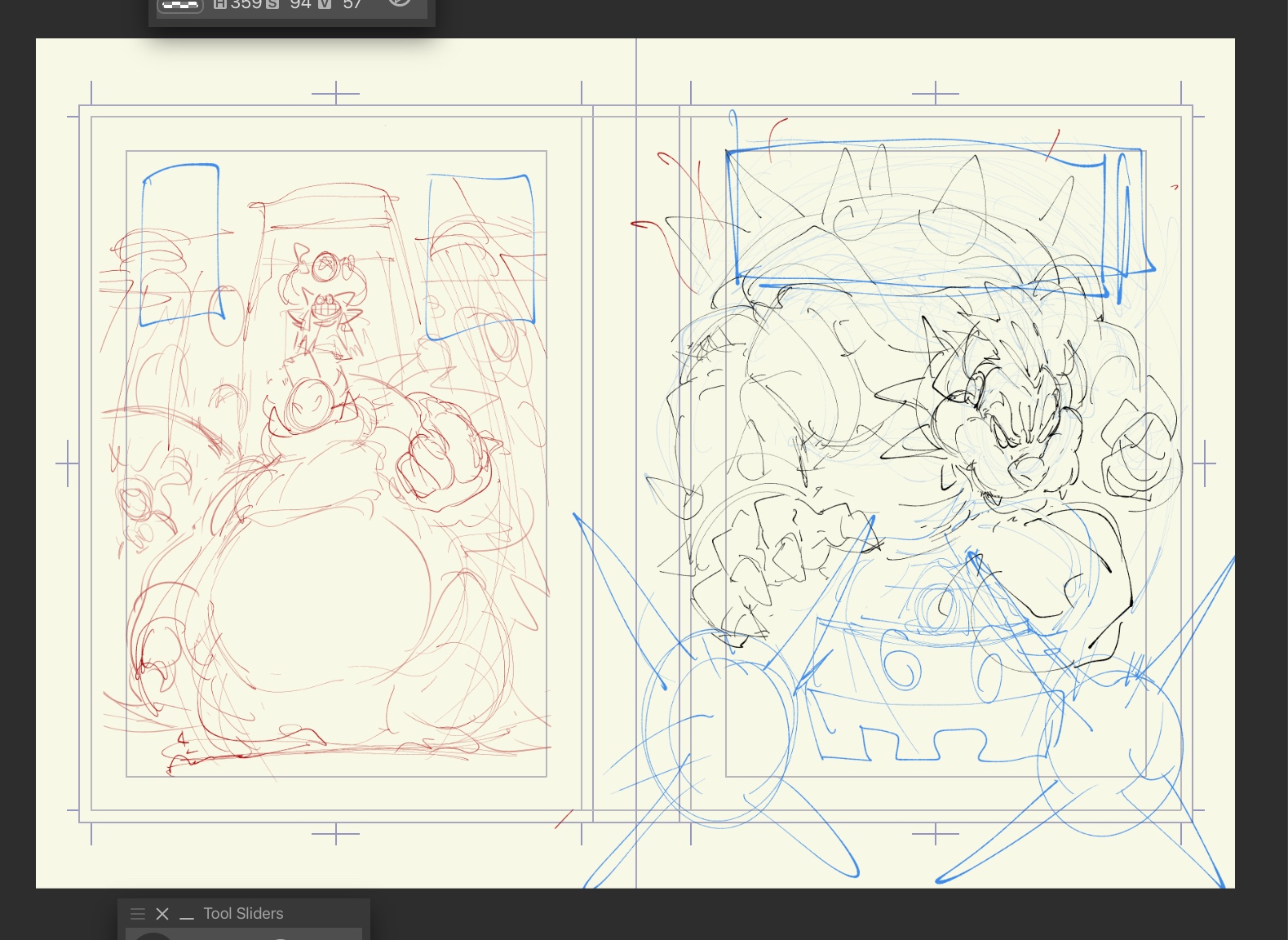Open the Tool Sliders panel hamburger menu

click(x=138, y=914)
